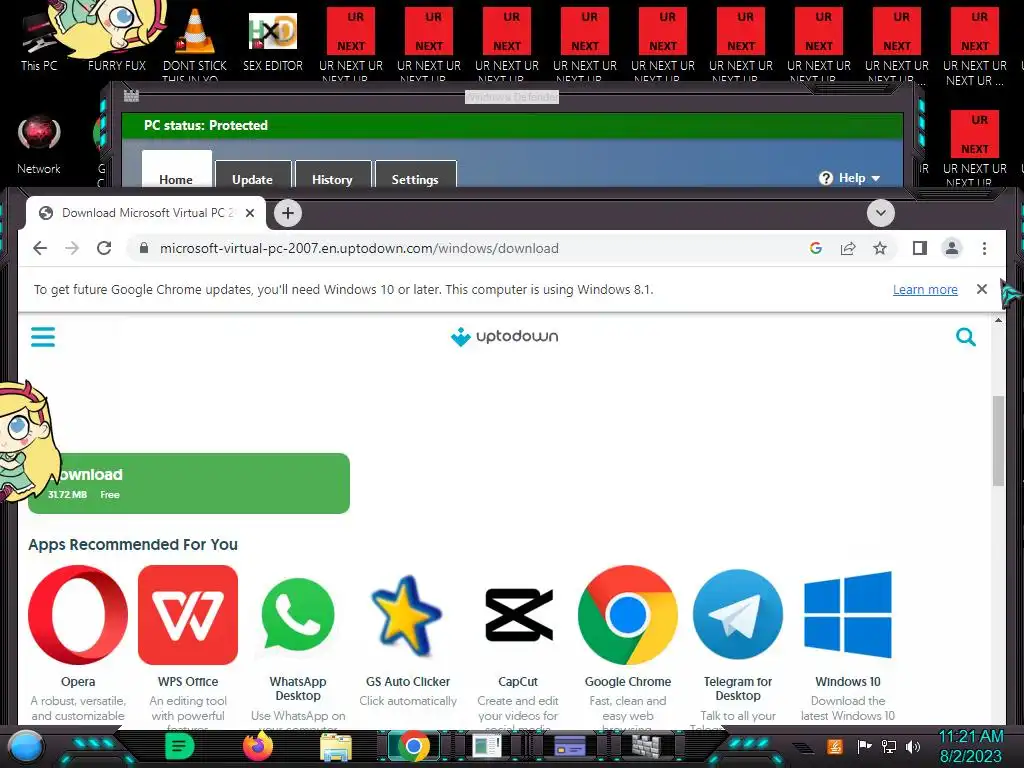Screen dimensions: 1024x768
Task: Select the HxD editor desktop icon
Action: pos(273,40)
